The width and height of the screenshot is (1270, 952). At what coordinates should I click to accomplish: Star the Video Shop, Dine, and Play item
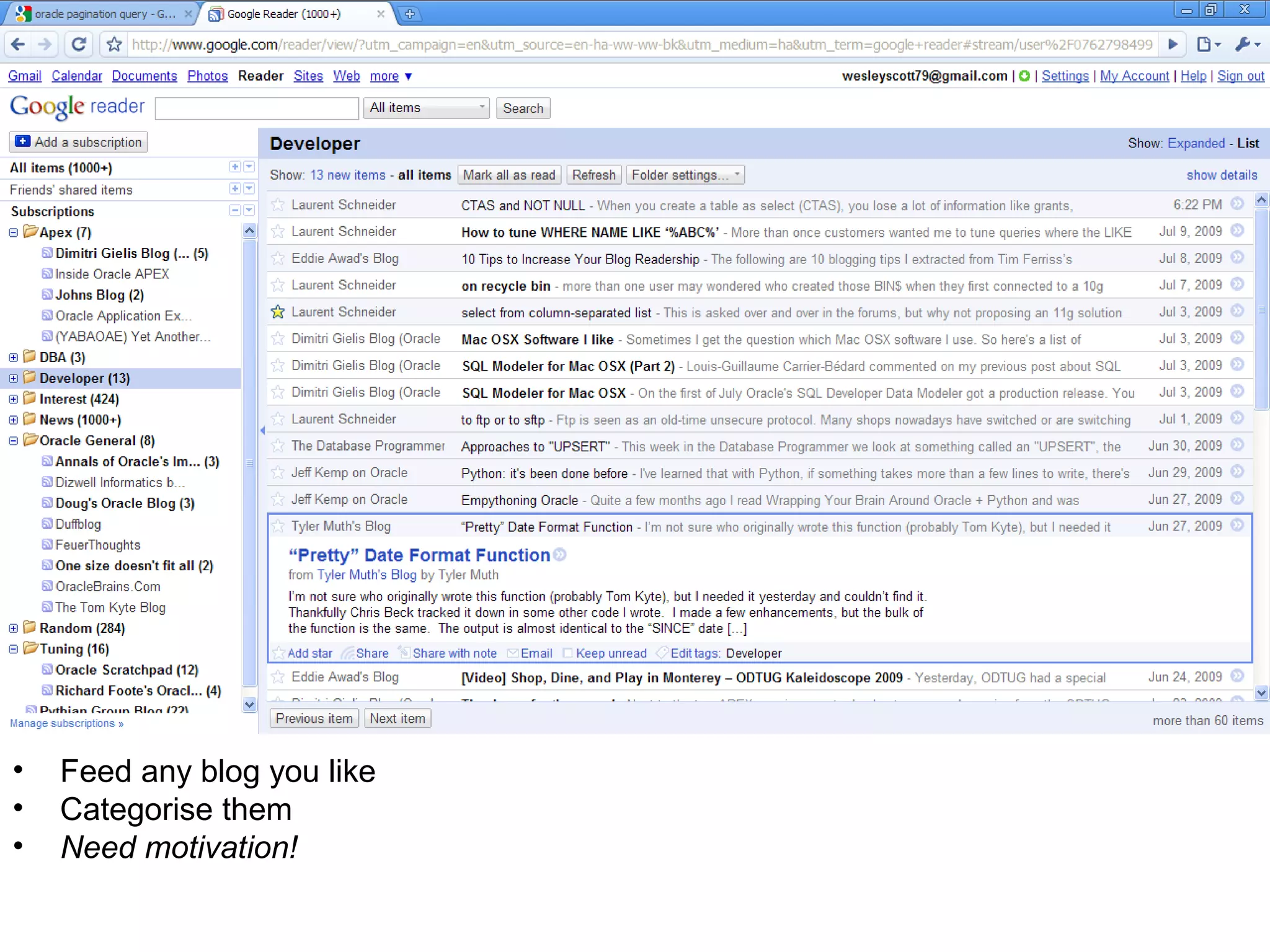(x=278, y=677)
